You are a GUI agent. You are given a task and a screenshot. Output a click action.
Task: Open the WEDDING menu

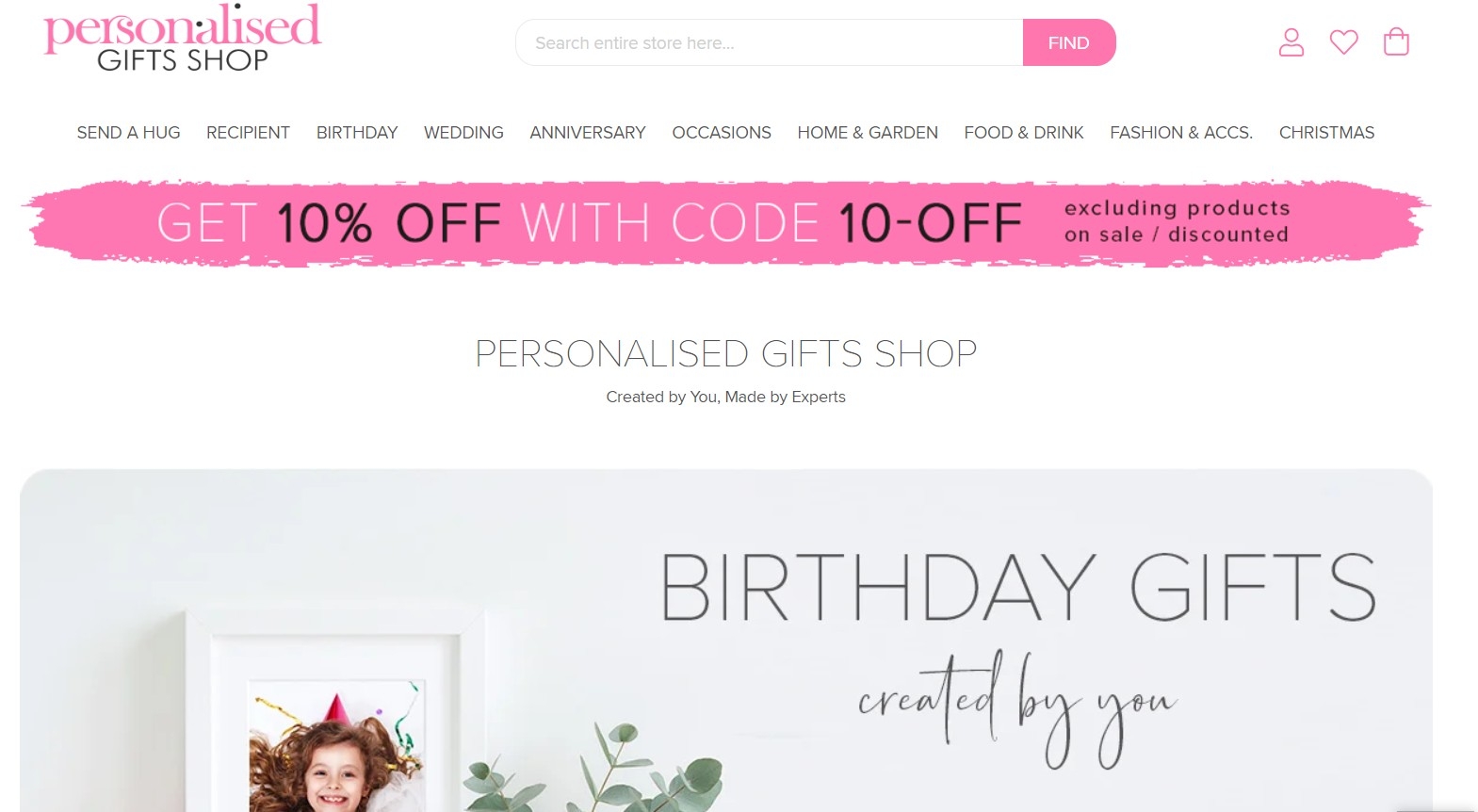[463, 133]
